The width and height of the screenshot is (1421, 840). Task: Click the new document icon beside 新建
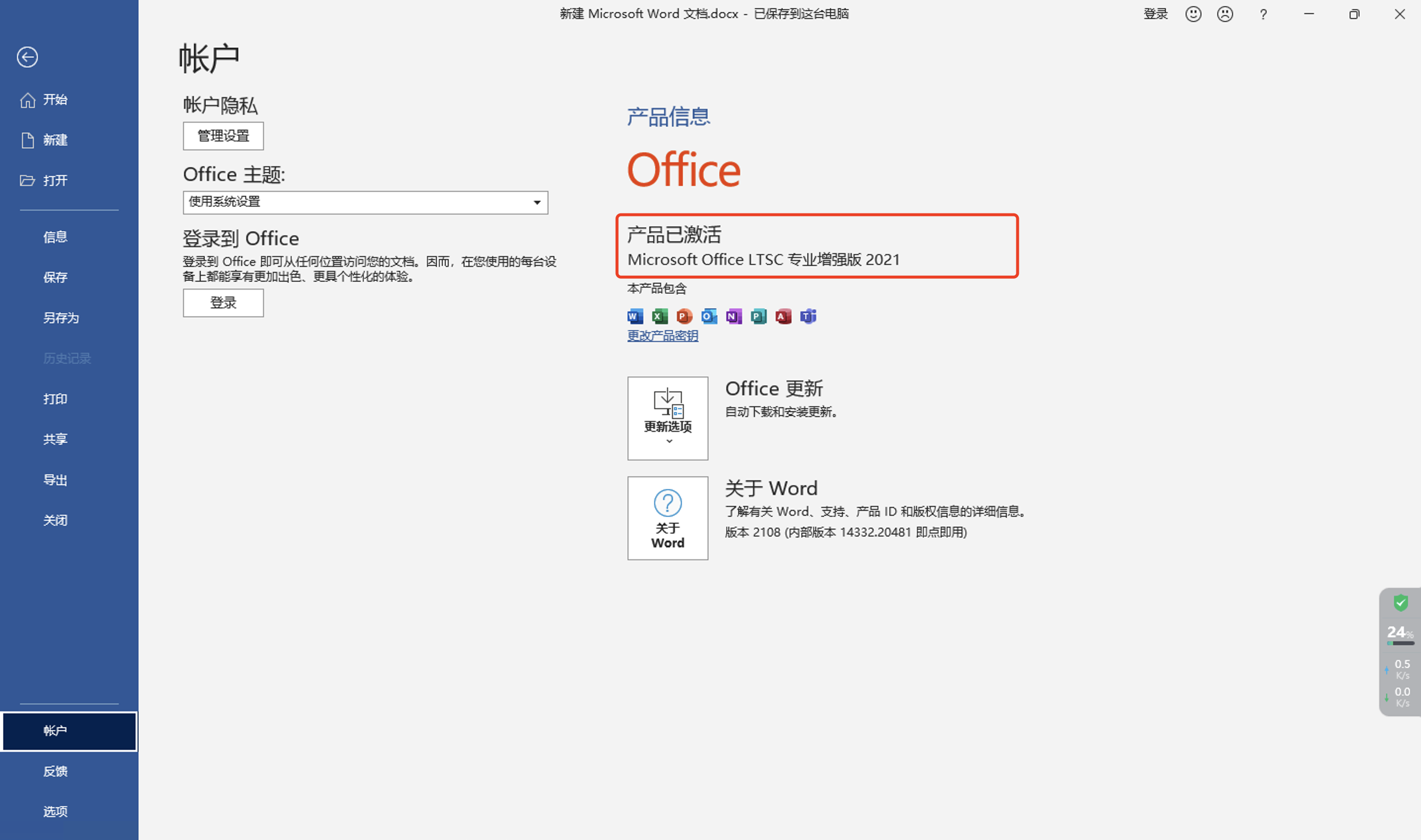click(x=28, y=140)
